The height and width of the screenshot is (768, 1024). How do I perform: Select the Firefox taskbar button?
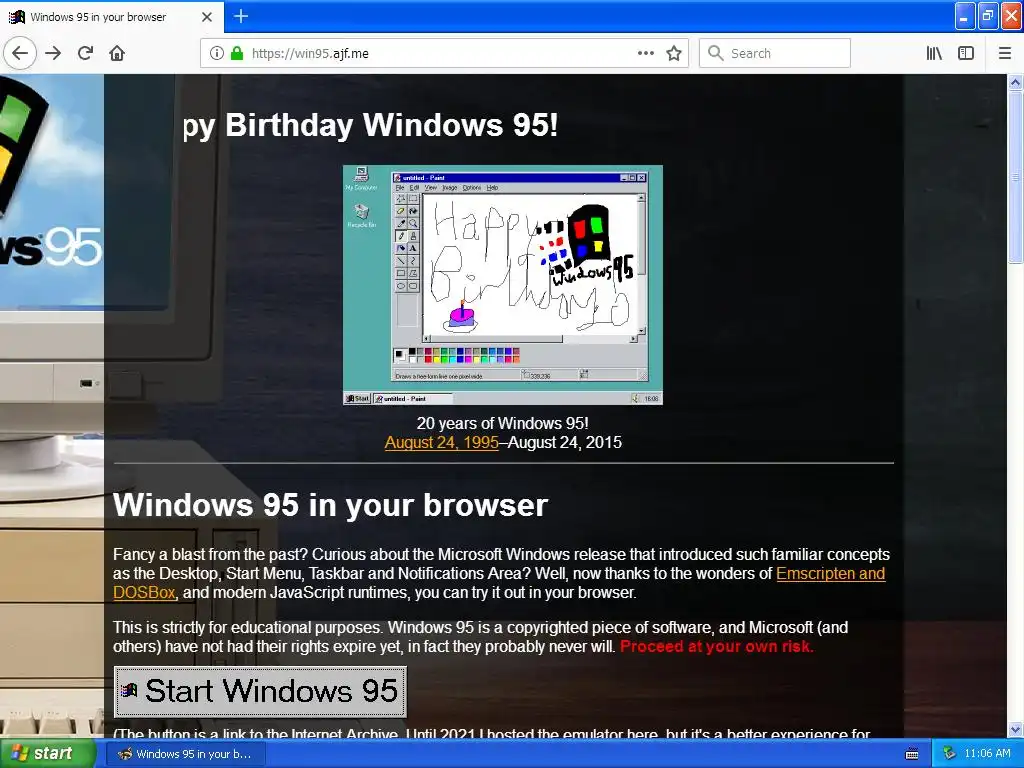click(184, 754)
